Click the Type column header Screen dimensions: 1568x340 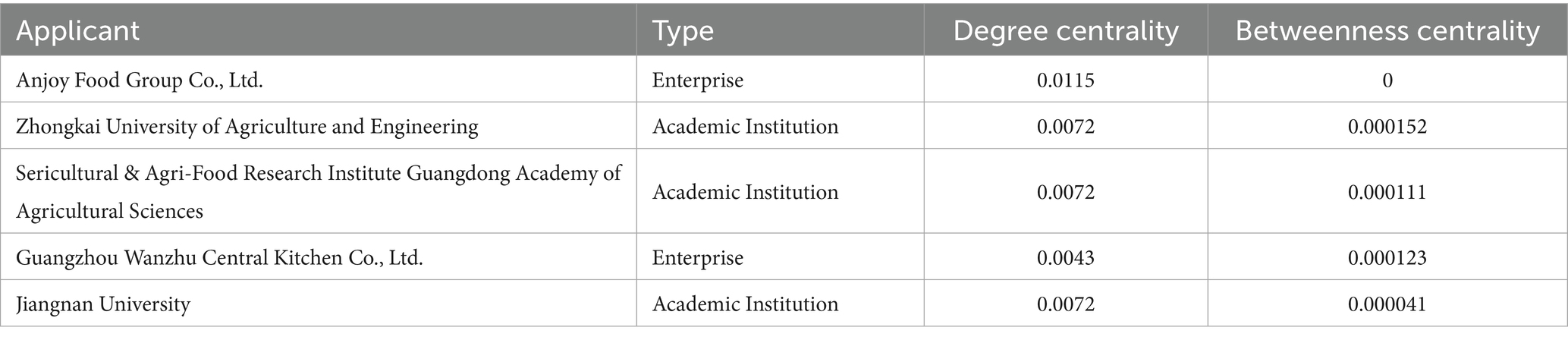click(683, 31)
